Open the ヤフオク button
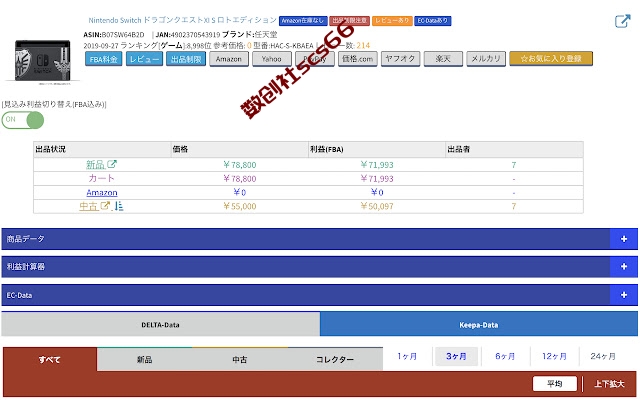640x400 pixels. (400, 59)
